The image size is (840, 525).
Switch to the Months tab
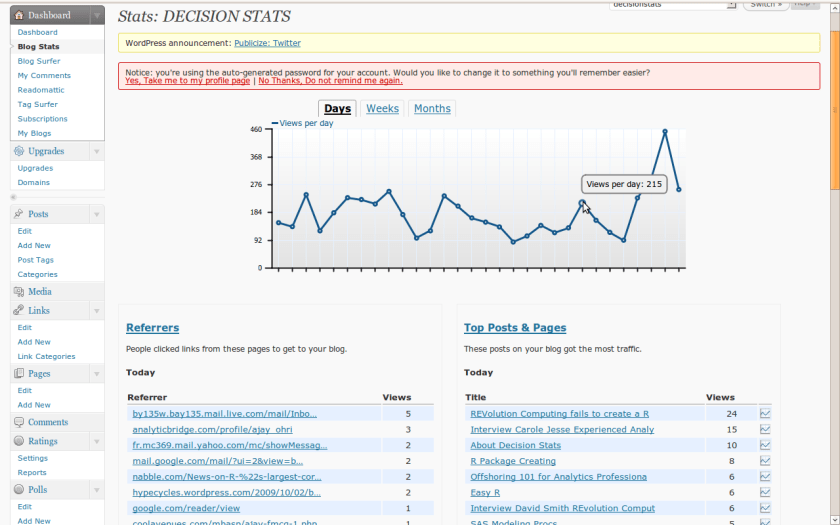[432, 109]
